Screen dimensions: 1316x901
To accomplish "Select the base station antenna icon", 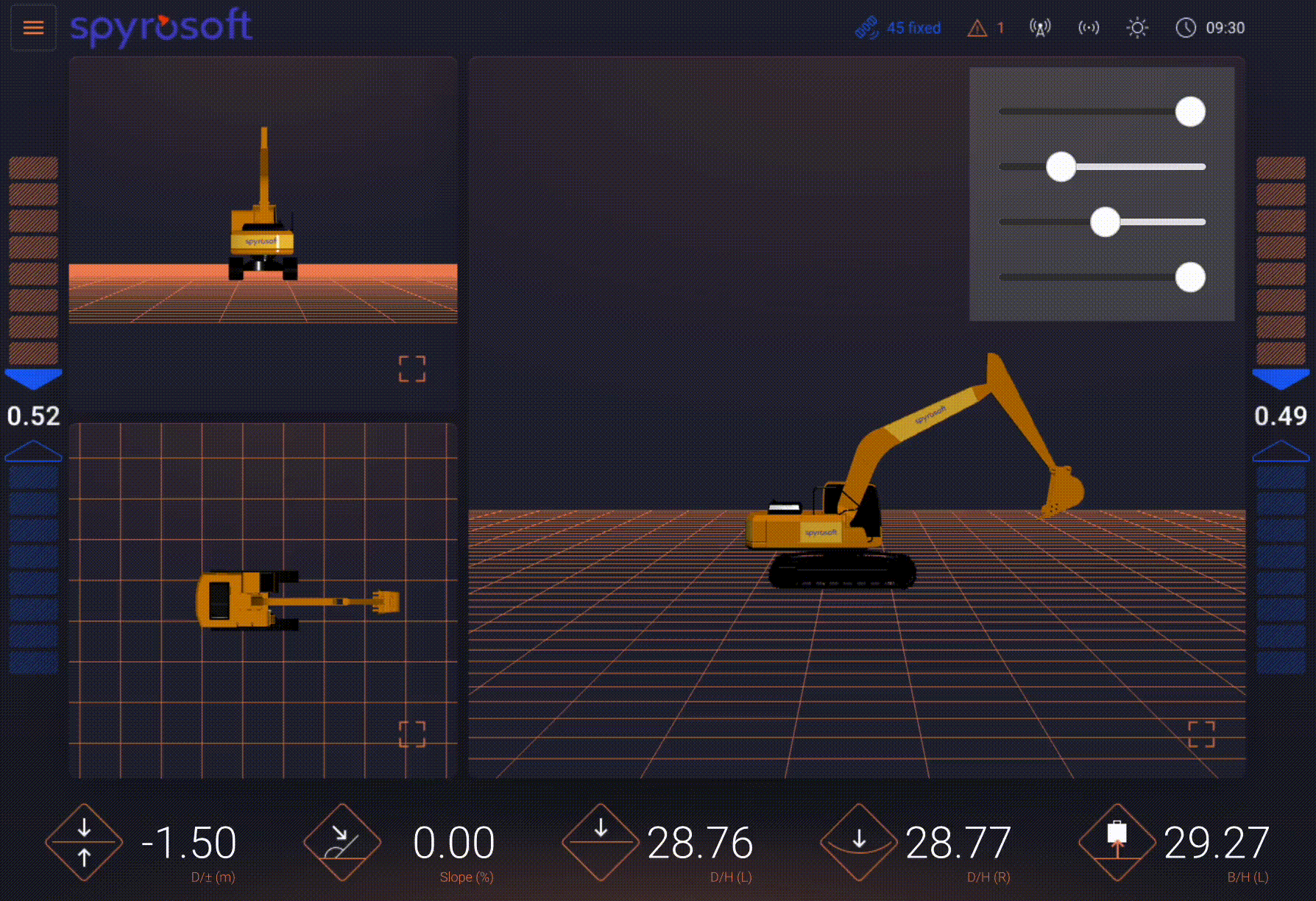I will click(x=1040, y=28).
